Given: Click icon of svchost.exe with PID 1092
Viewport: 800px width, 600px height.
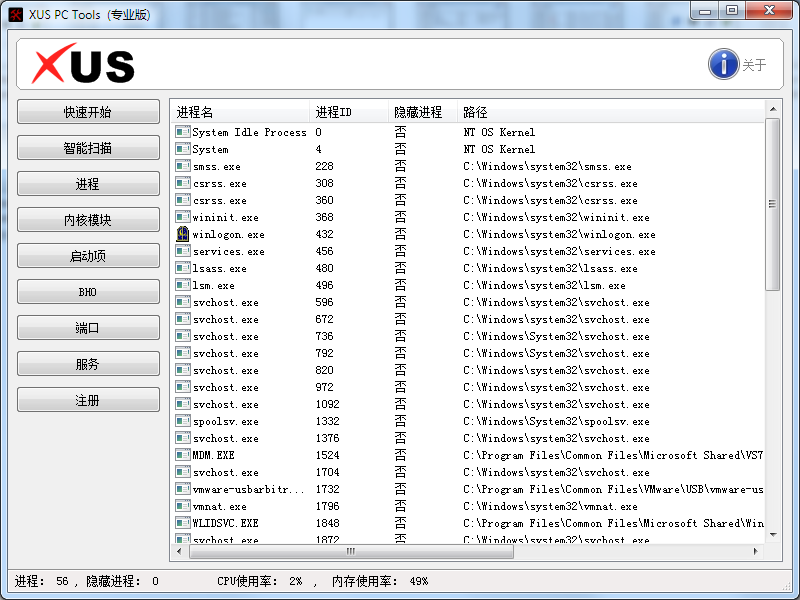Looking at the screenshot, I should tap(182, 404).
